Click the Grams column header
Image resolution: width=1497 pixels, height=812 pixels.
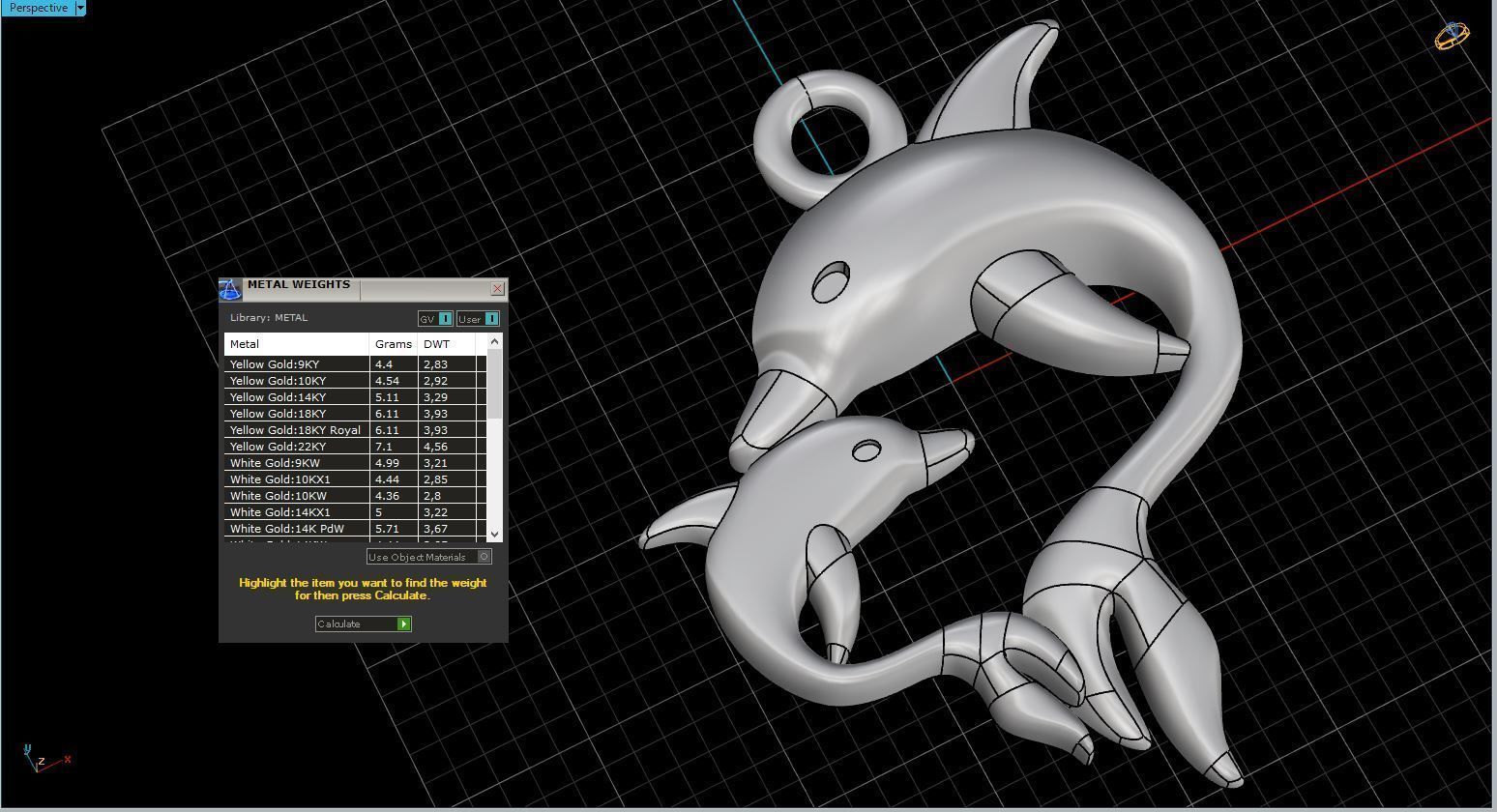tap(392, 343)
